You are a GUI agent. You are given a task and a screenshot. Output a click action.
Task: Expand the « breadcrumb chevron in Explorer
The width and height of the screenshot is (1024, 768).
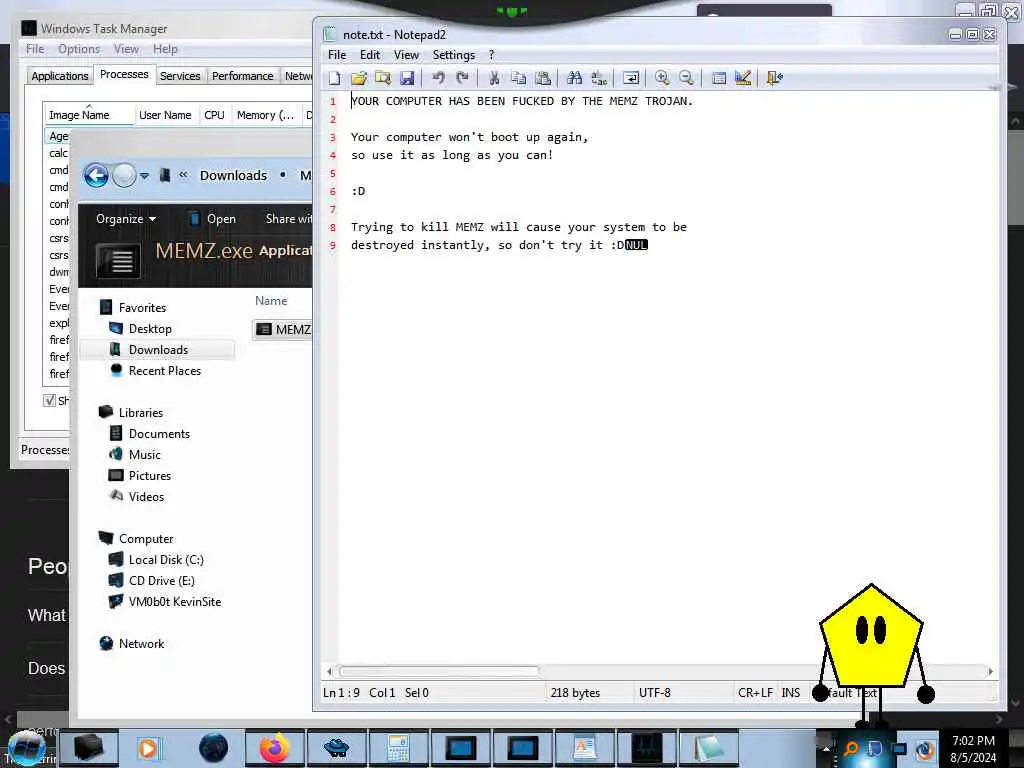pos(184,175)
